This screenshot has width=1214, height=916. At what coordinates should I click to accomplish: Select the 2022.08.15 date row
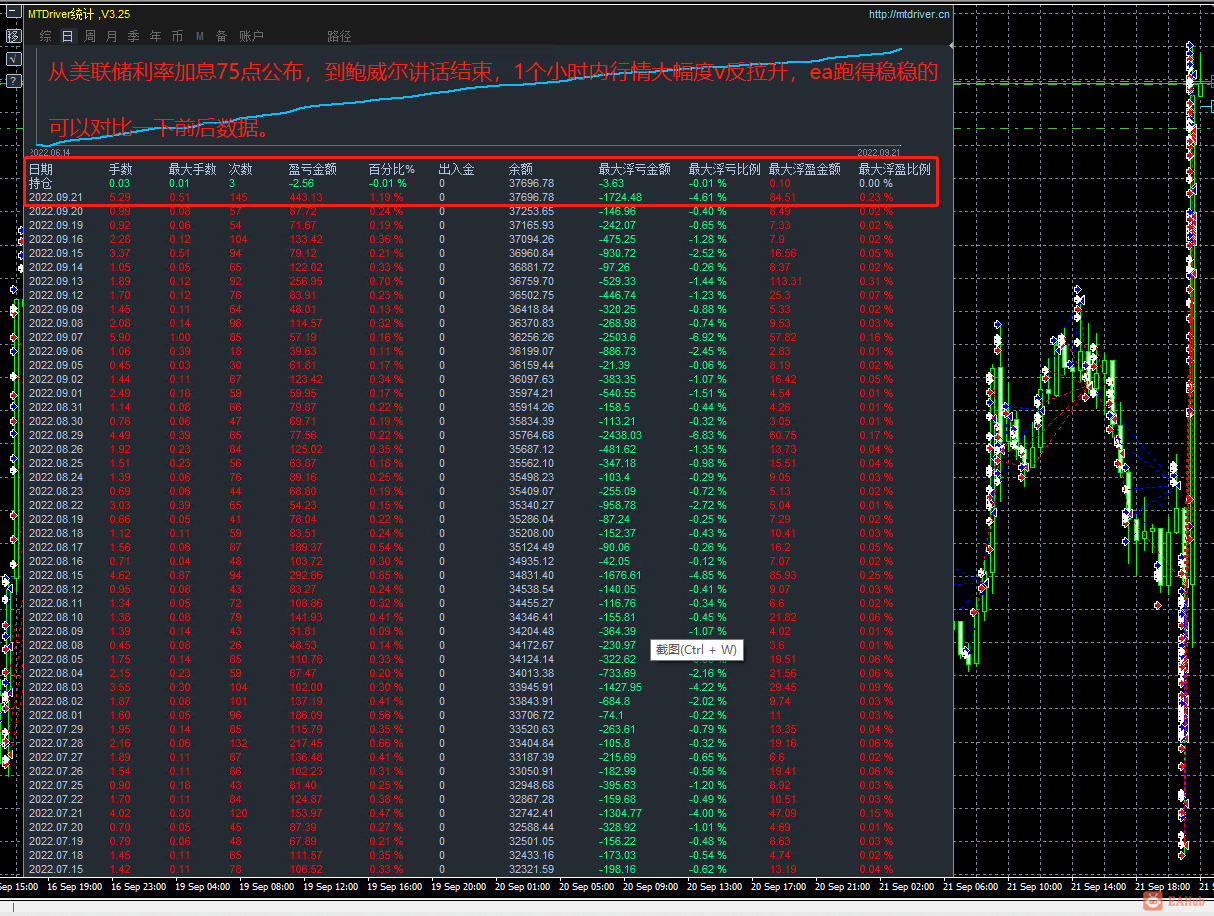click(x=55, y=576)
